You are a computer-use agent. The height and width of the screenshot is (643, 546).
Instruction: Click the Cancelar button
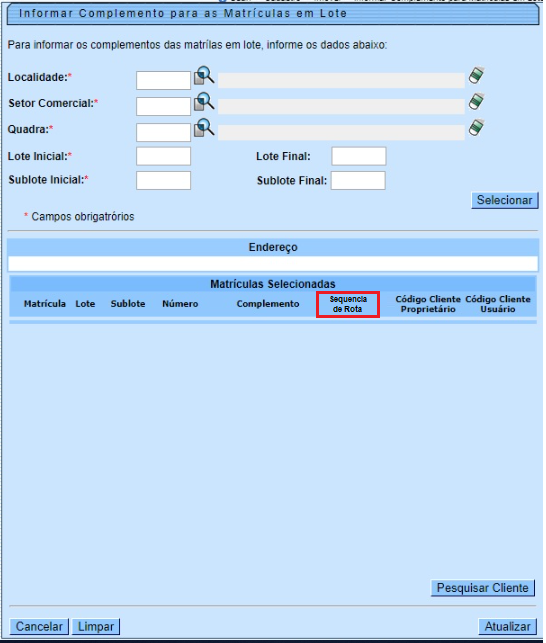coord(39,626)
